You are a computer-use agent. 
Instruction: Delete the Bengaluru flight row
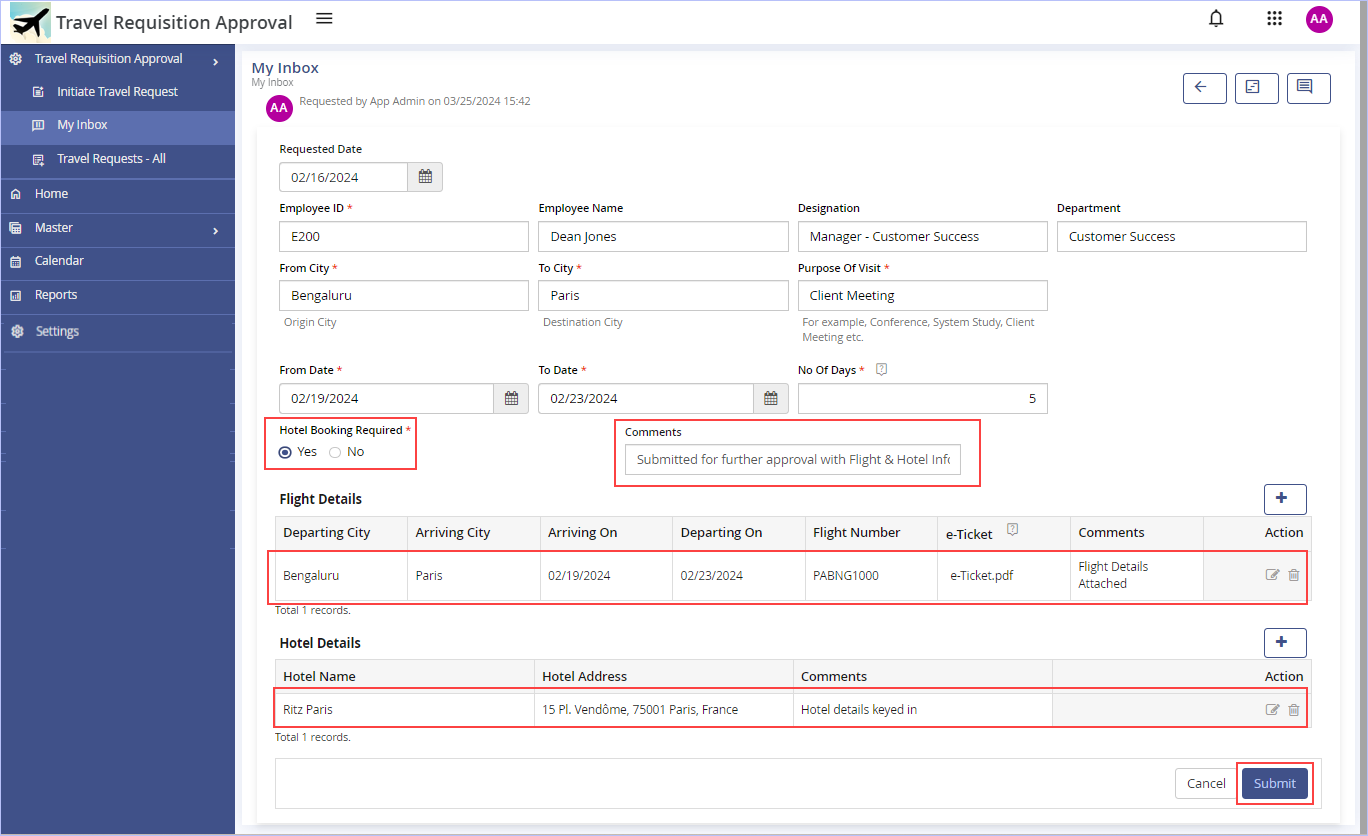pyautogui.click(x=1294, y=575)
